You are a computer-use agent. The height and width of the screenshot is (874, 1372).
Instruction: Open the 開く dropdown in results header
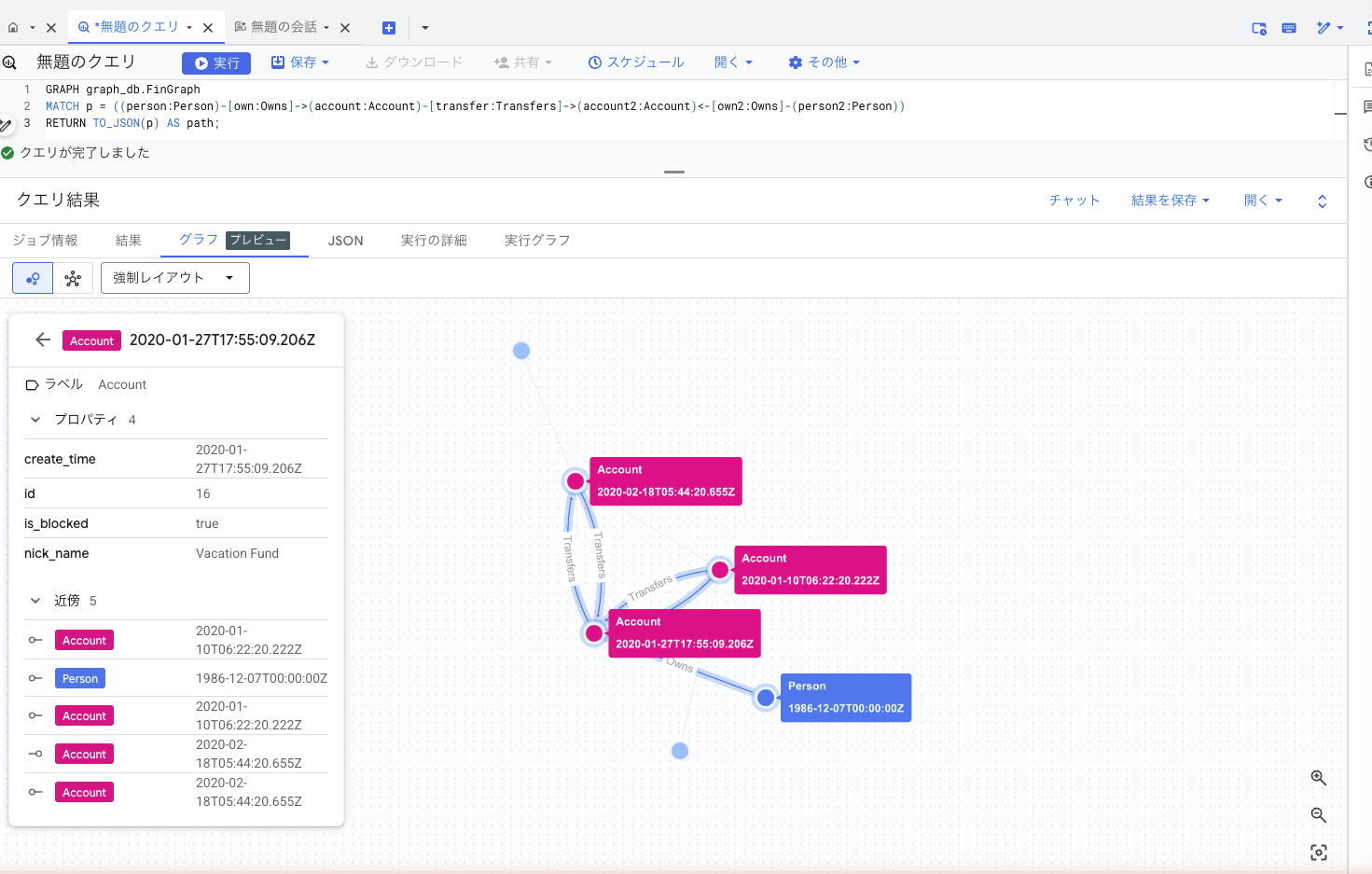[x=1264, y=201]
